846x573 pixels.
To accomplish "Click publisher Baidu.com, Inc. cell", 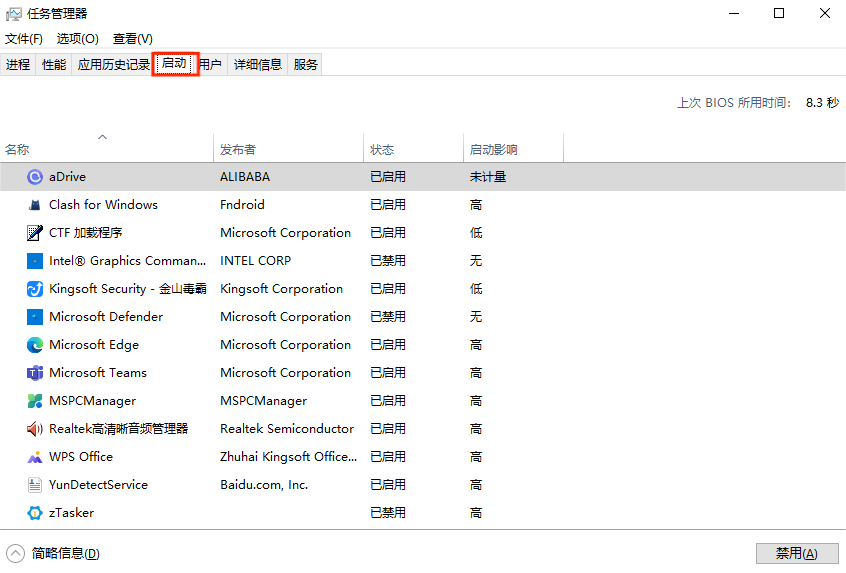I will point(264,485).
